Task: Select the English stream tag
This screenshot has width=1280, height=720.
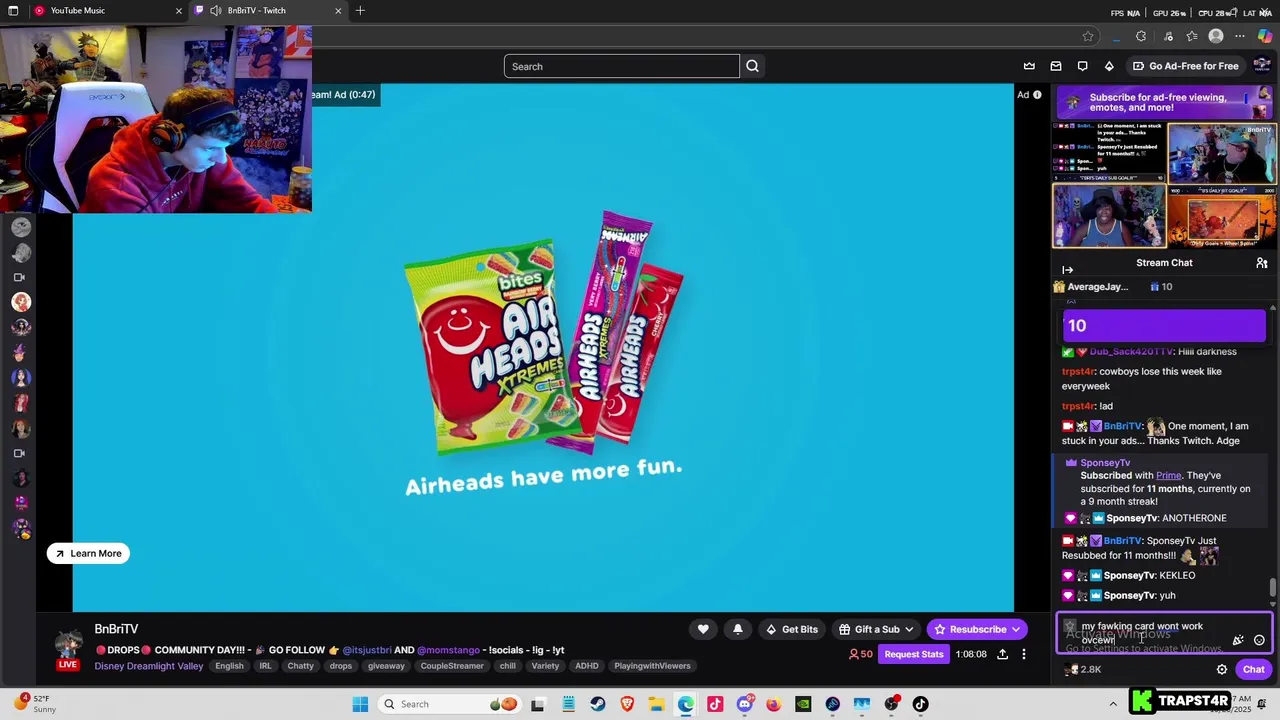Action: pos(229,666)
